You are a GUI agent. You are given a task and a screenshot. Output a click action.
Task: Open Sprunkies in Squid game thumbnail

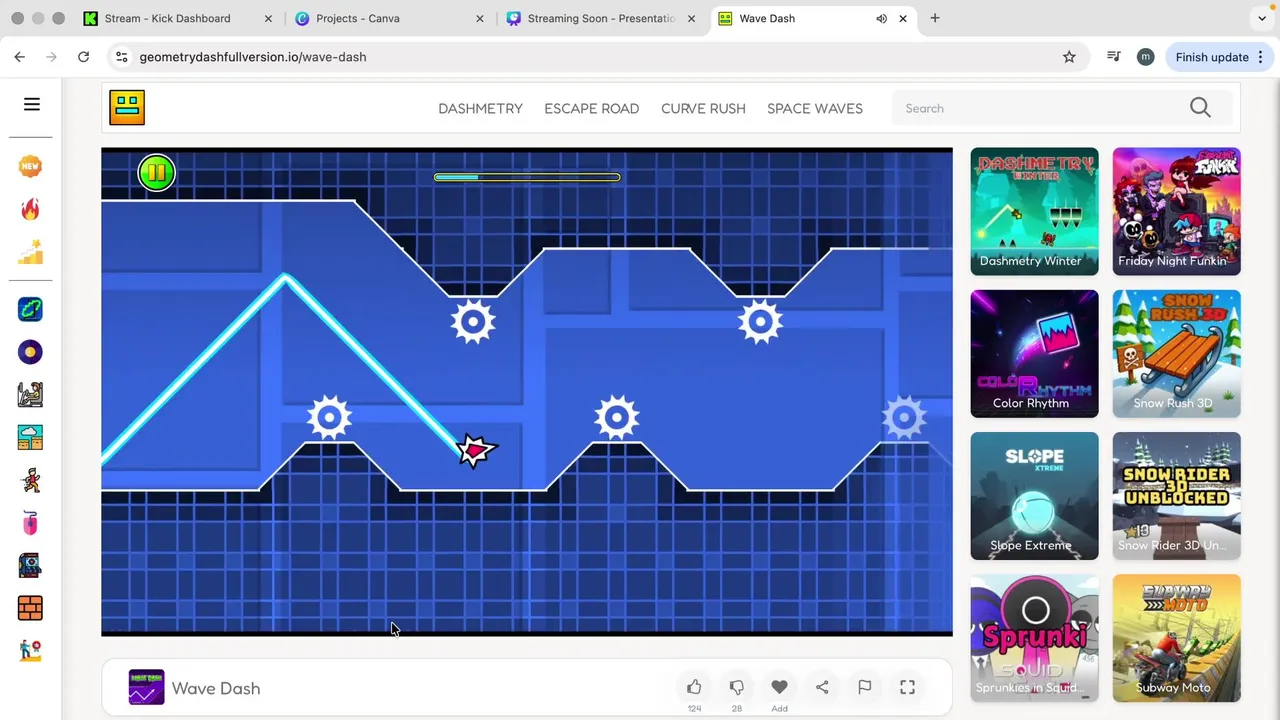pos(1034,638)
